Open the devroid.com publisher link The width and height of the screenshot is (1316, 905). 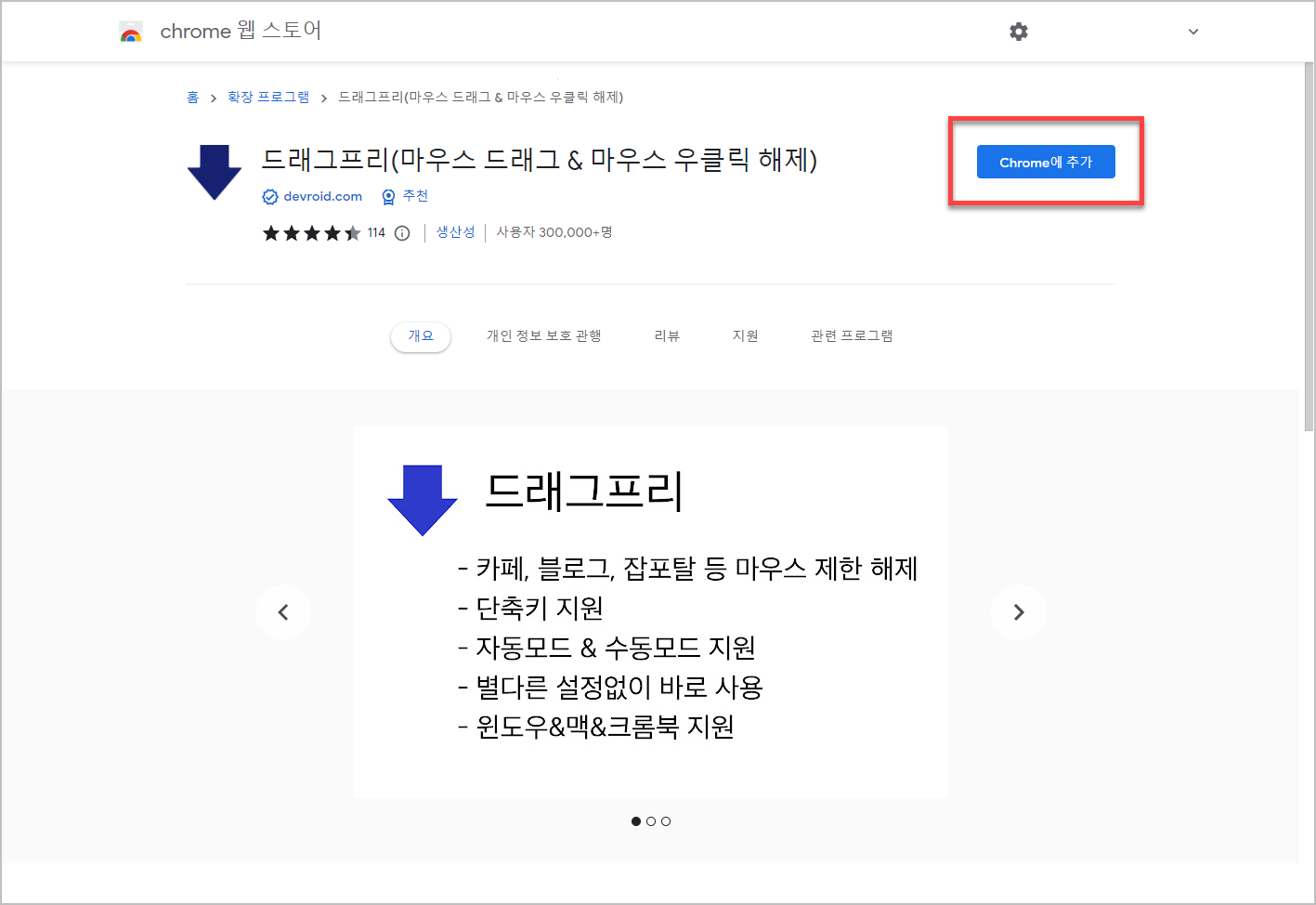pyautogui.click(x=321, y=196)
